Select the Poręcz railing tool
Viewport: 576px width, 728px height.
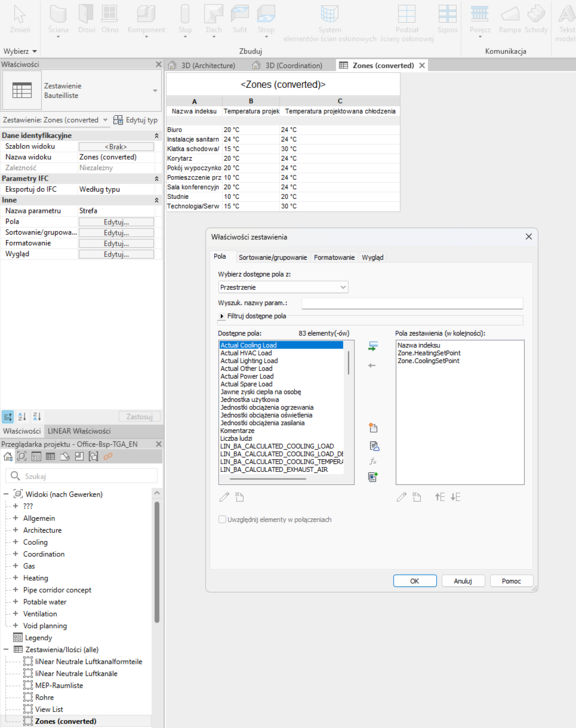coord(480,20)
